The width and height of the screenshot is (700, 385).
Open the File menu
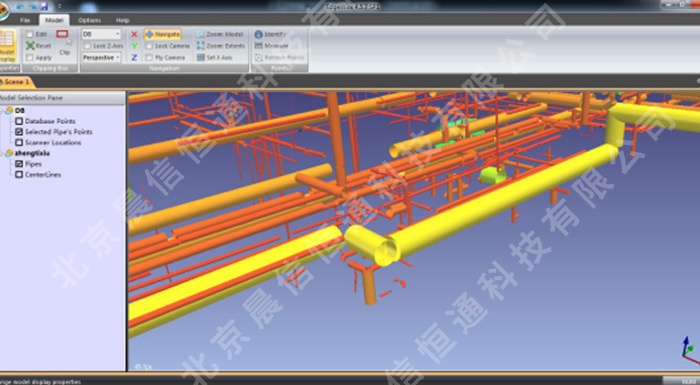25,20
